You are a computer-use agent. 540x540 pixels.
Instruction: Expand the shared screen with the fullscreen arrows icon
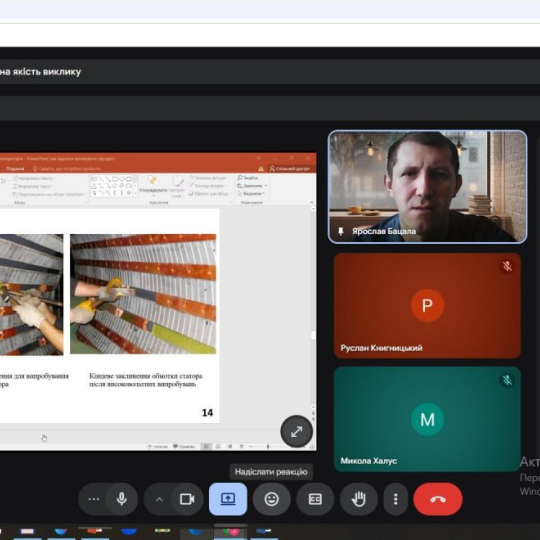tap(296, 431)
